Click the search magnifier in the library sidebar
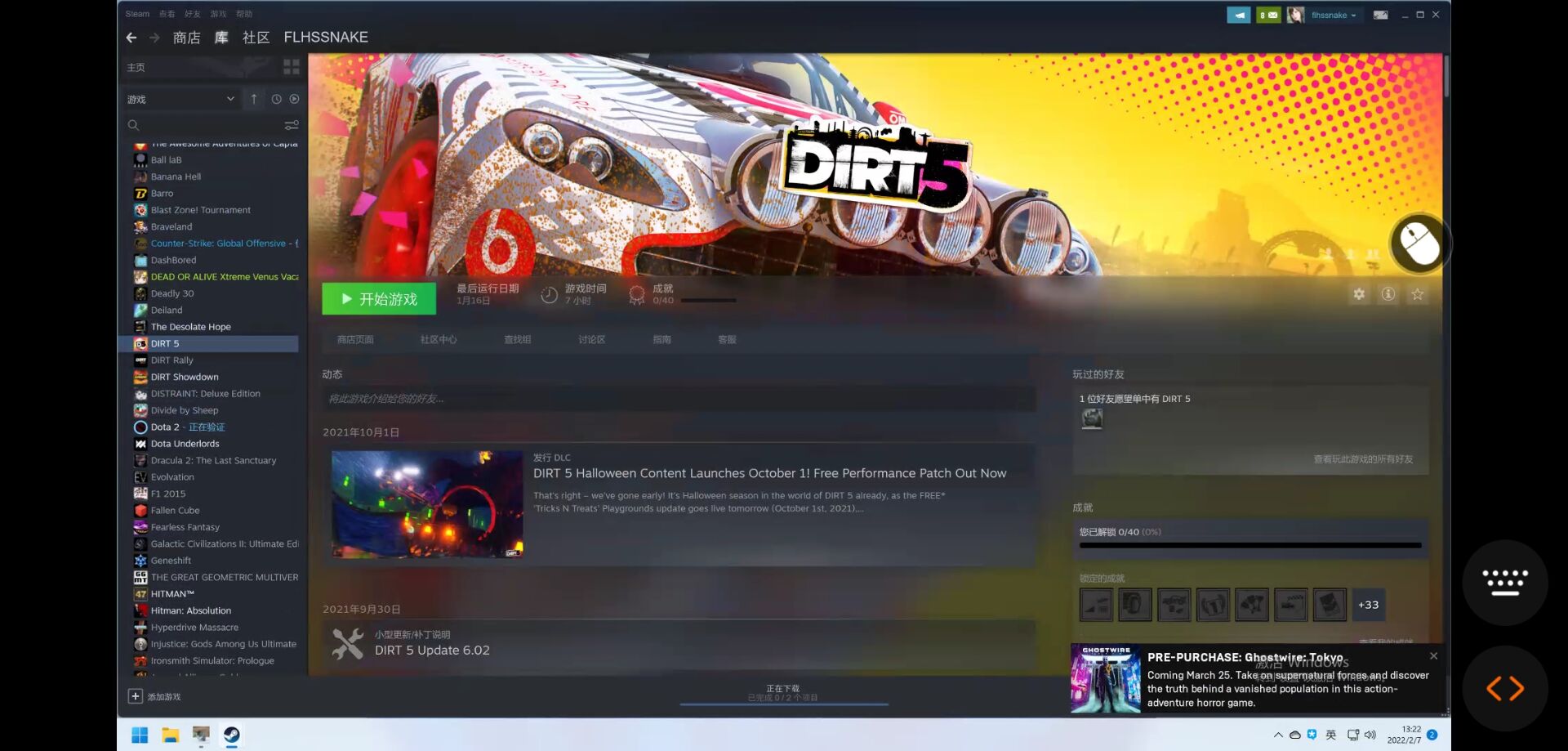Screen dimensions: 1568x751 tap(133, 125)
